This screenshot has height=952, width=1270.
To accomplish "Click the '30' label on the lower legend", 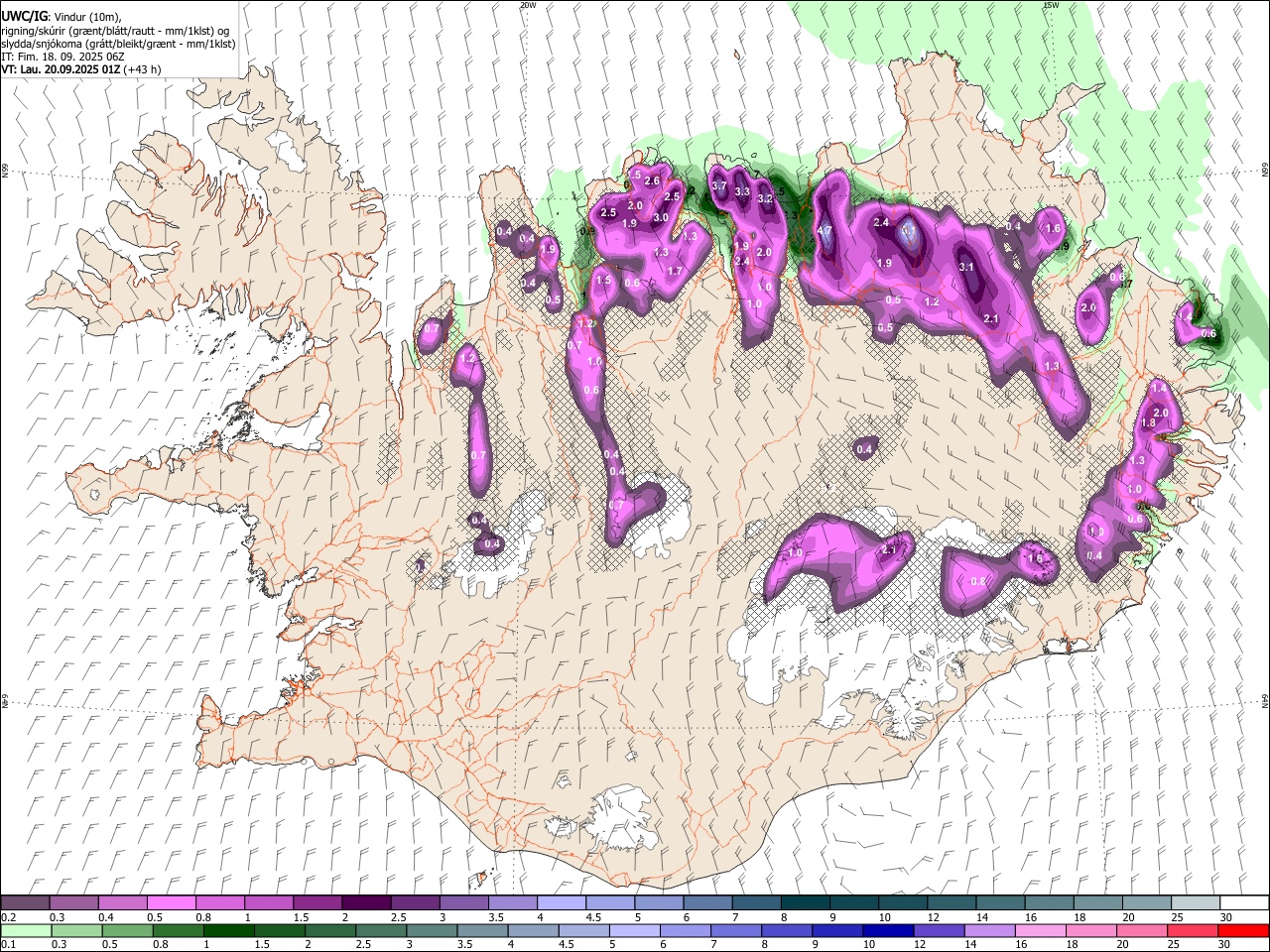I will [1225, 945].
